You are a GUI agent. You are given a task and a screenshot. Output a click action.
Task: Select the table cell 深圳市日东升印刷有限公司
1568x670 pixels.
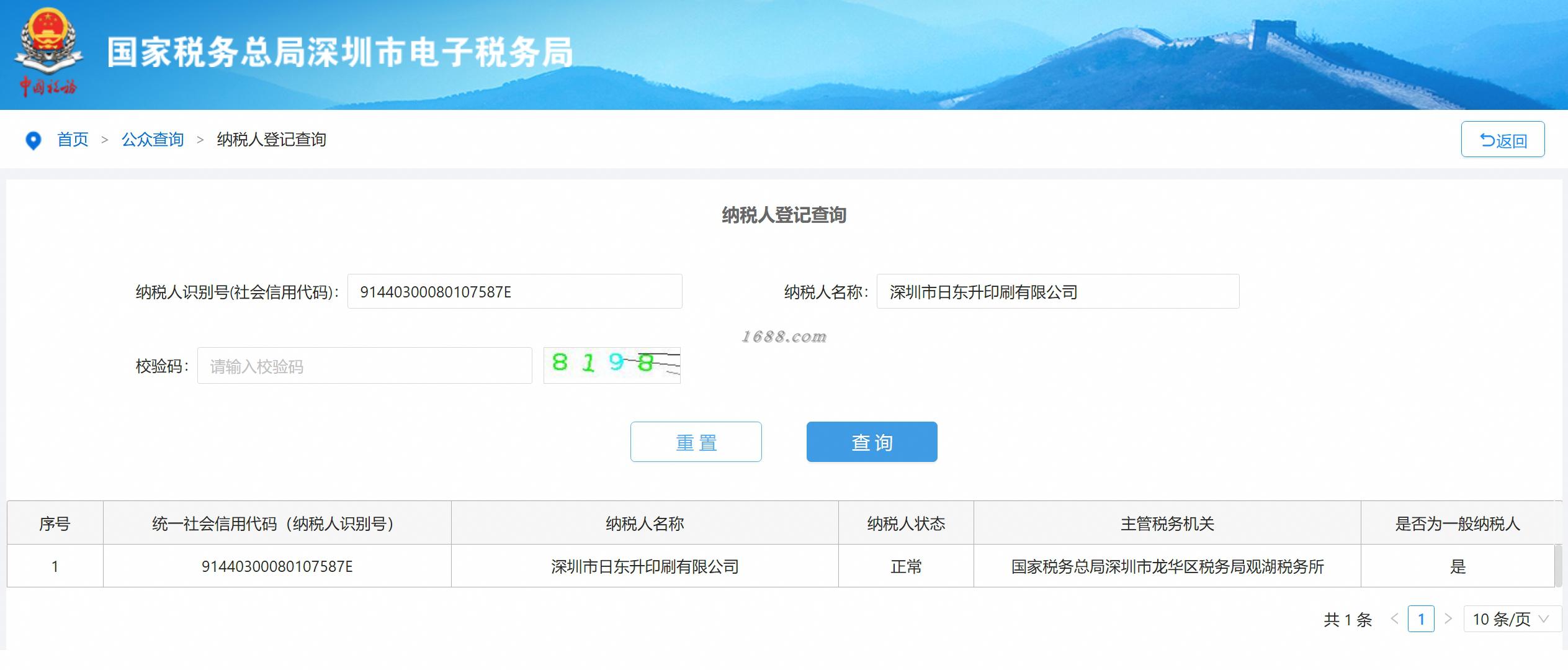[645, 566]
